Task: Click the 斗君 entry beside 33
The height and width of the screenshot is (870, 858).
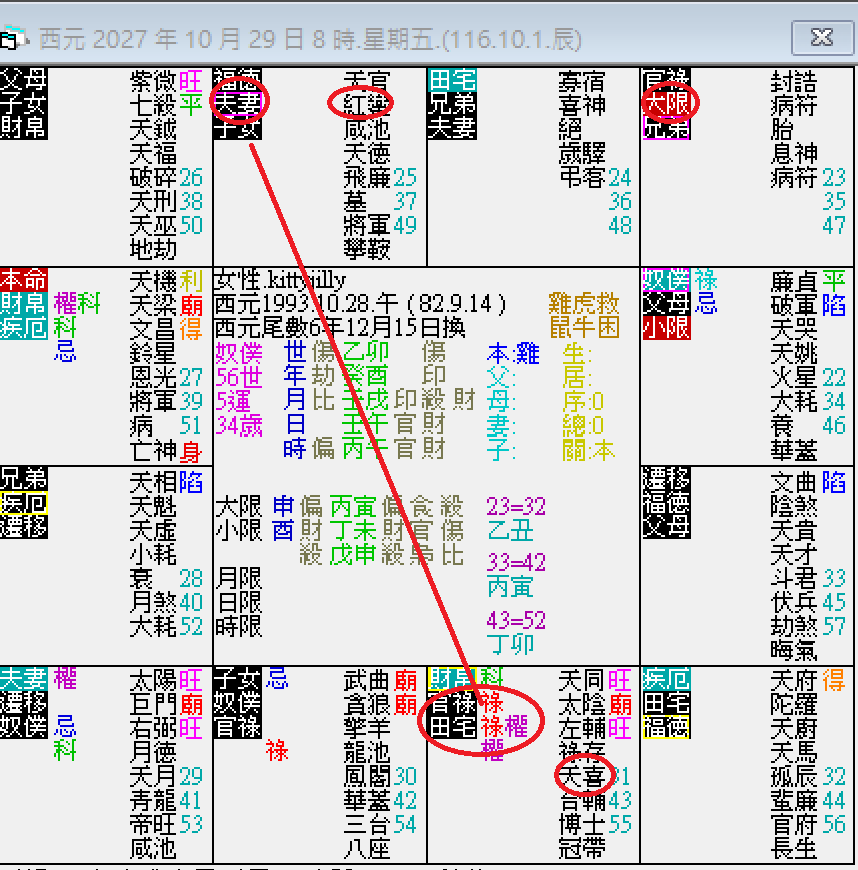Action: (x=794, y=578)
